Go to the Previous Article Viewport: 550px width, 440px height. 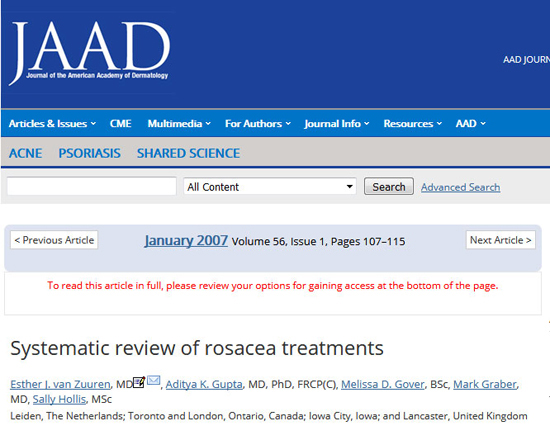pyautogui.click(x=54, y=240)
